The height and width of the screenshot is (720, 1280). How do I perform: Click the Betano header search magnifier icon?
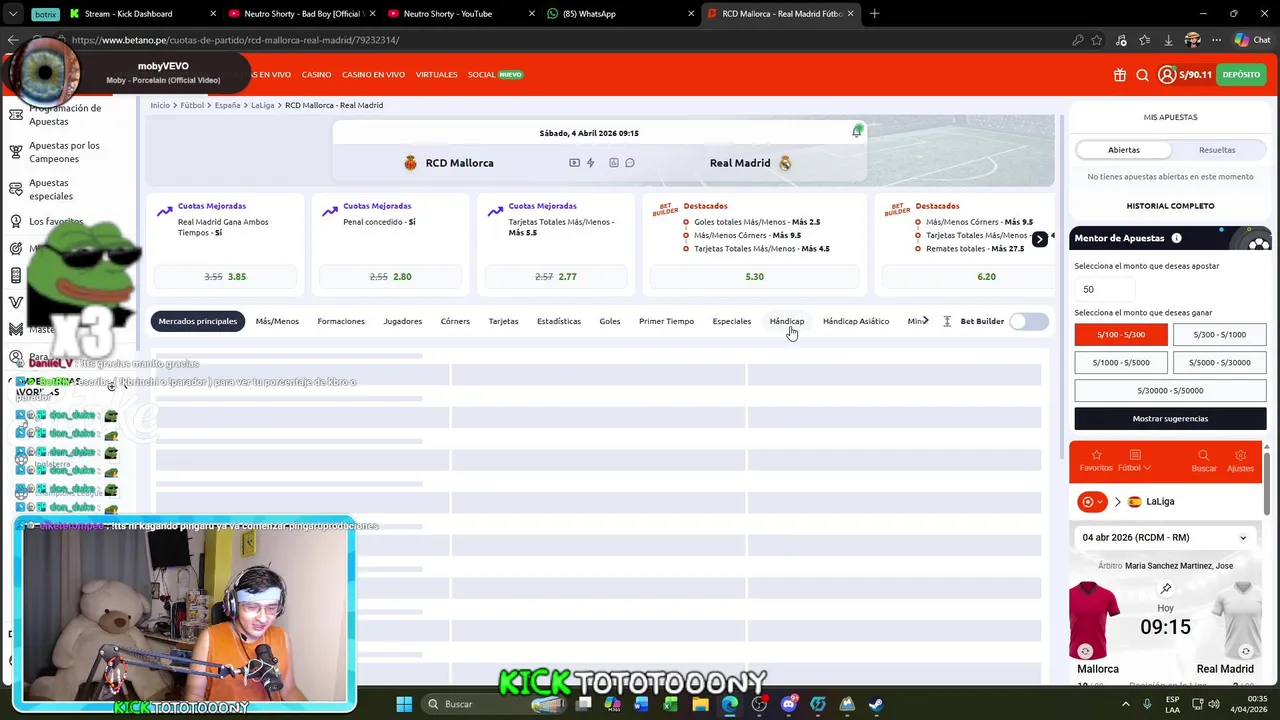[1142, 75]
